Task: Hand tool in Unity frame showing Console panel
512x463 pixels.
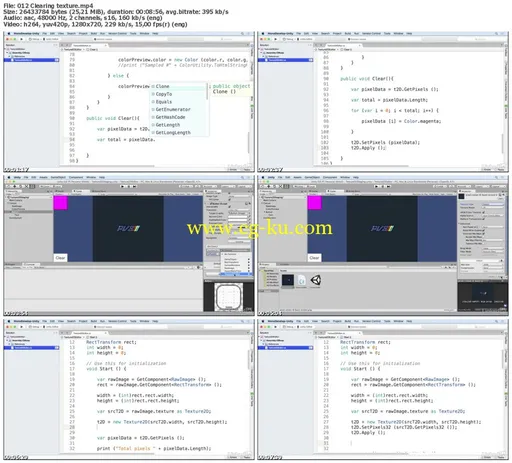Action: [x=9, y=186]
